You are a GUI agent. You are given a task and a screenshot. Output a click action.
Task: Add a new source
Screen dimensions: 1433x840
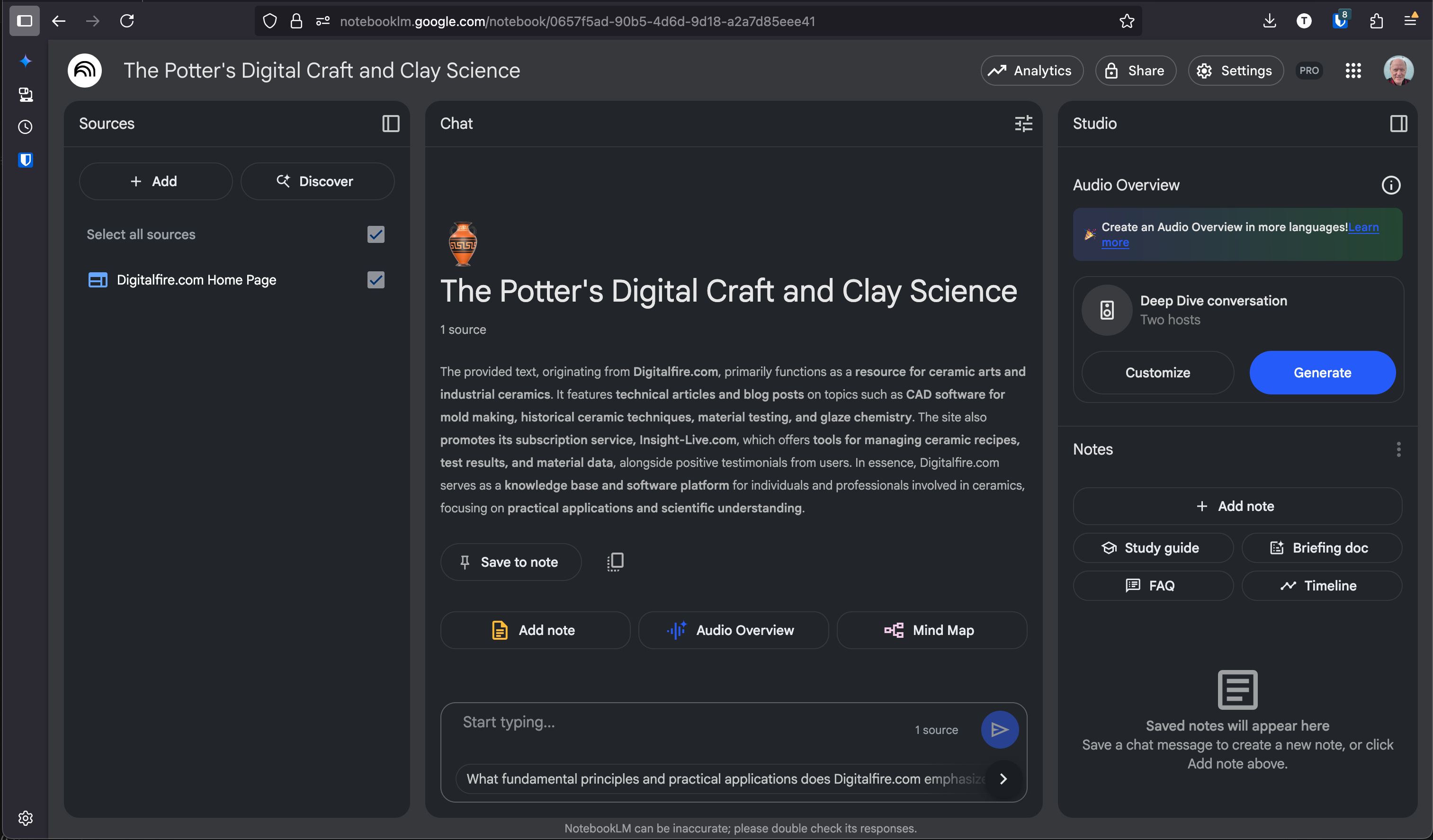click(155, 181)
